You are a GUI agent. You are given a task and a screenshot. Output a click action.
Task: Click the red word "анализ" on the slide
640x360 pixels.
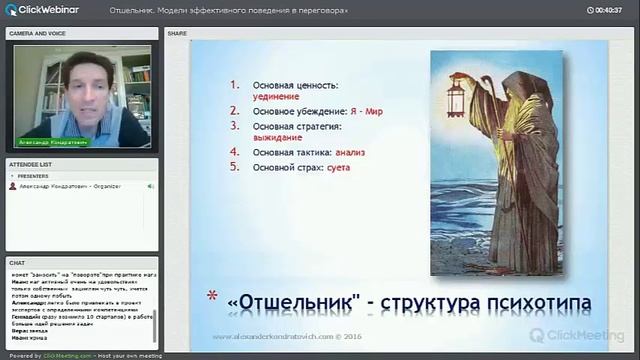click(x=350, y=152)
